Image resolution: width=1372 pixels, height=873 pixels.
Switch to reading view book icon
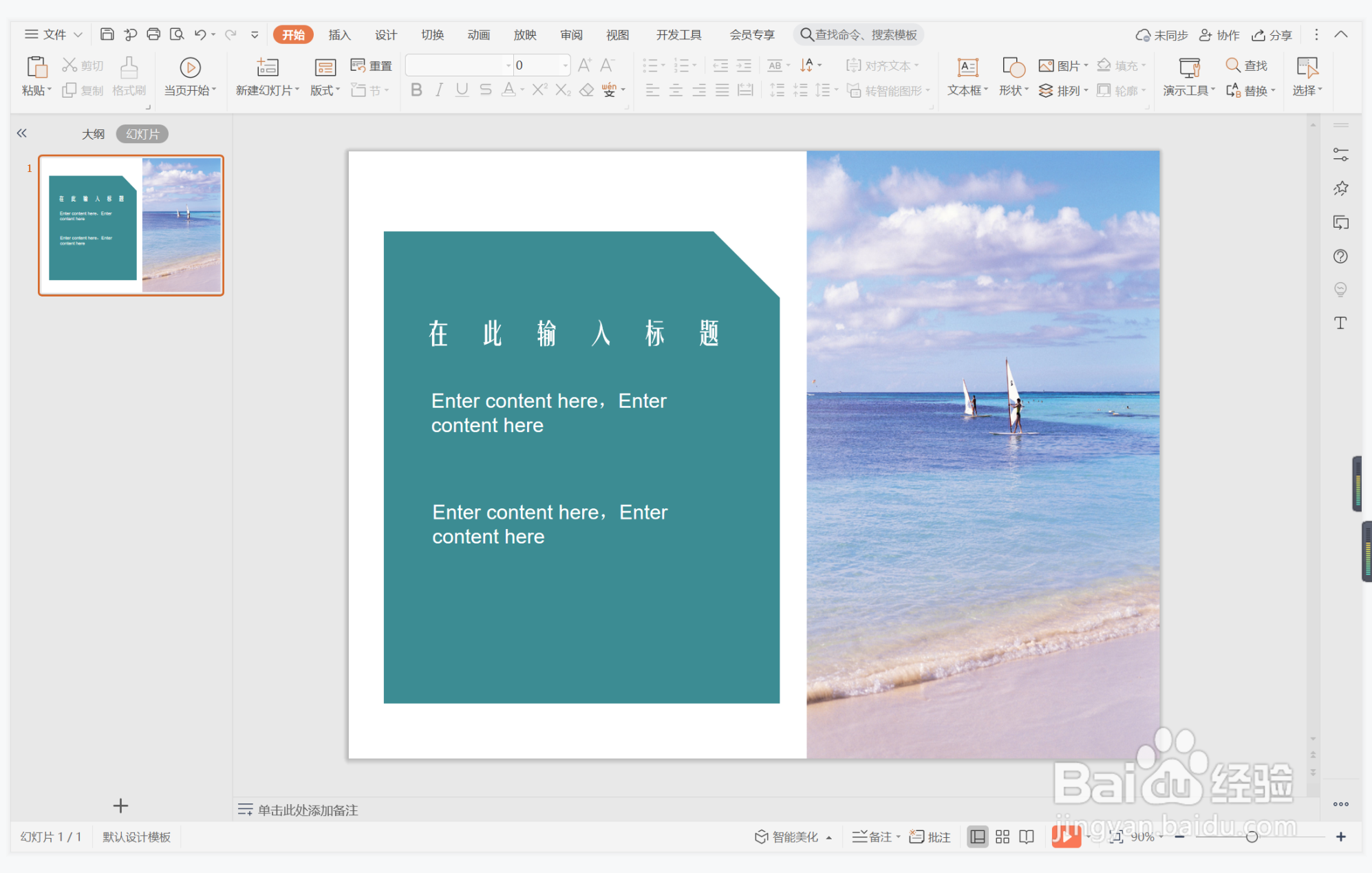(1027, 837)
